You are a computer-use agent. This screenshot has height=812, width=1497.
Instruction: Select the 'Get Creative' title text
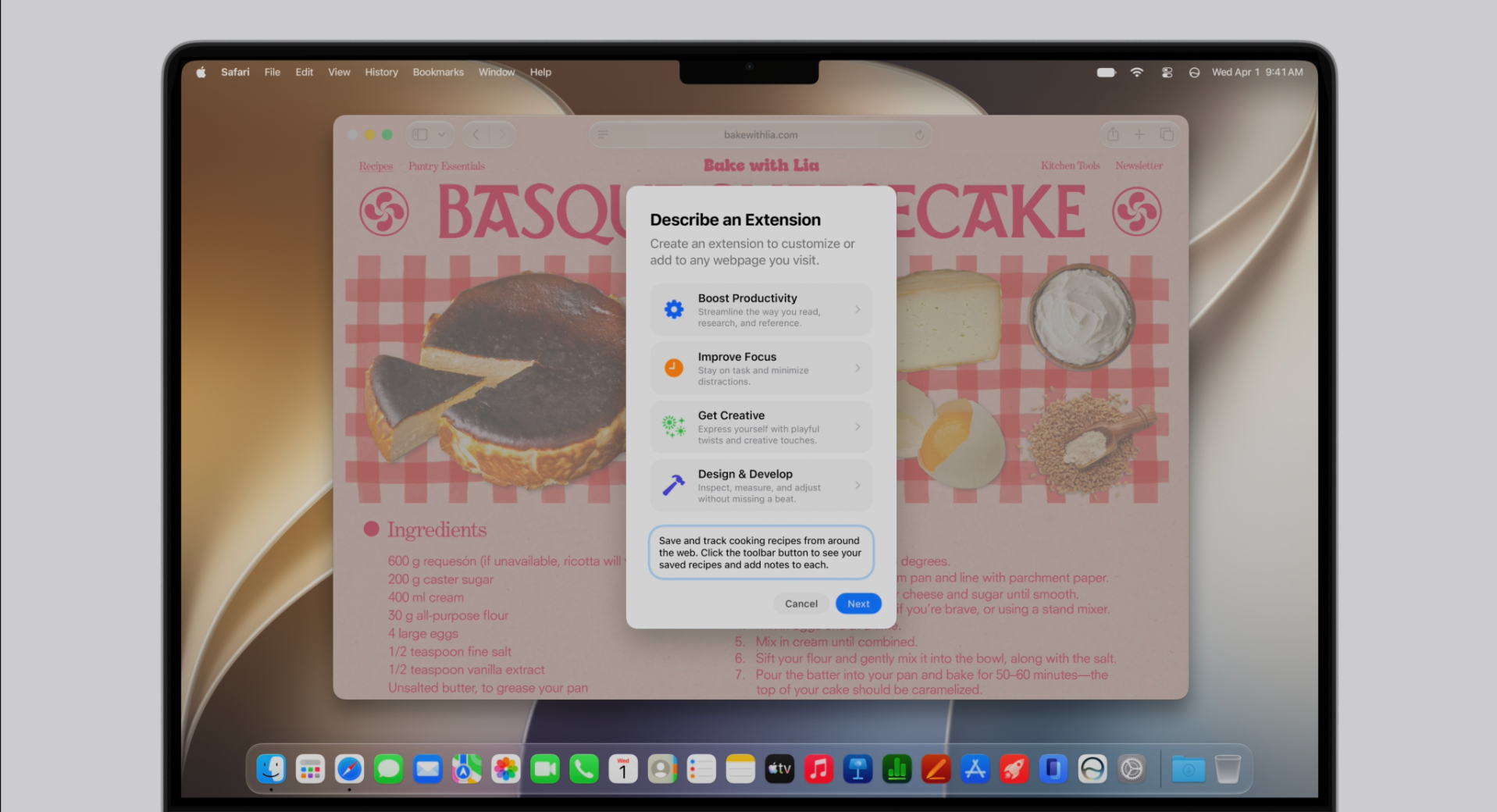731,415
